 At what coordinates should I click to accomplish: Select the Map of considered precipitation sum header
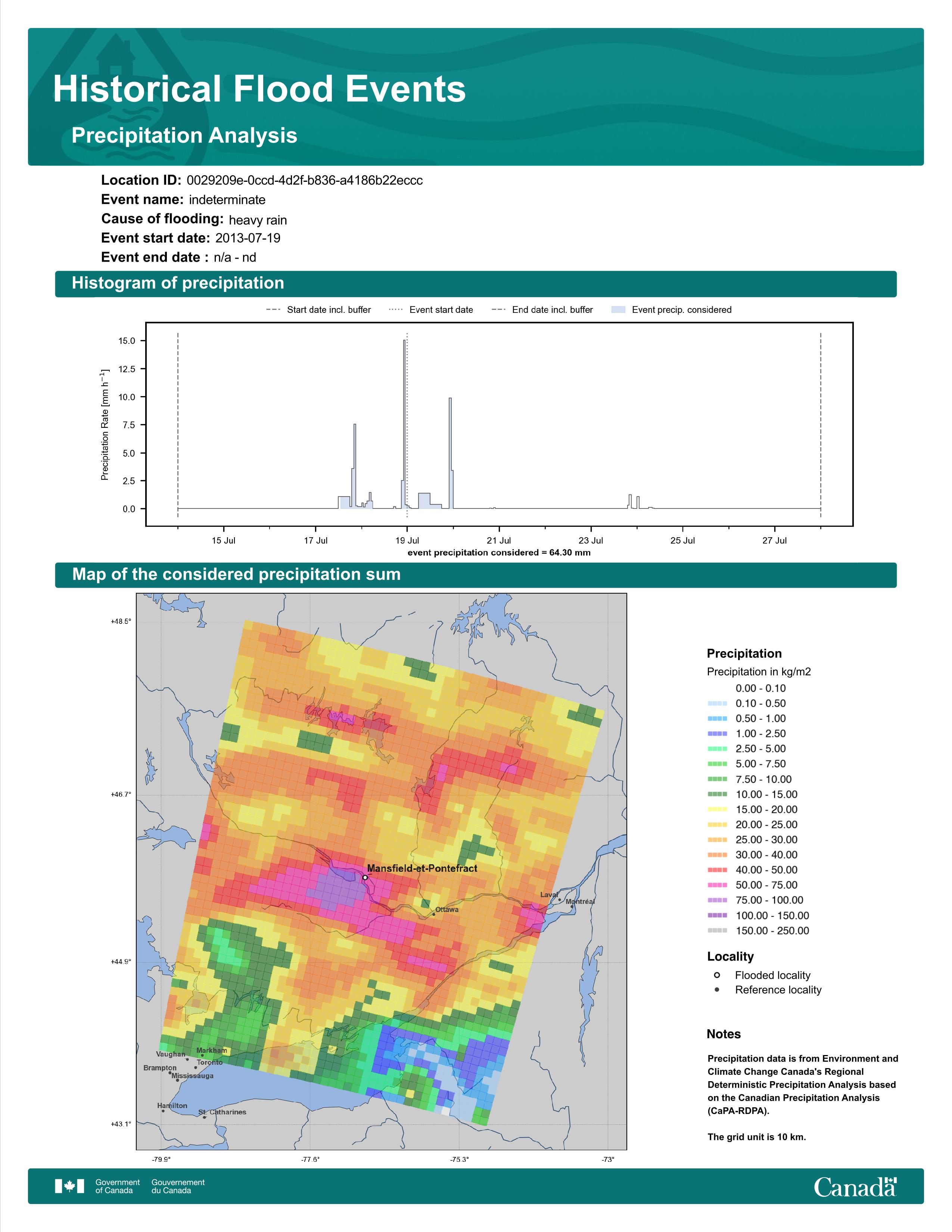point(475,575)
